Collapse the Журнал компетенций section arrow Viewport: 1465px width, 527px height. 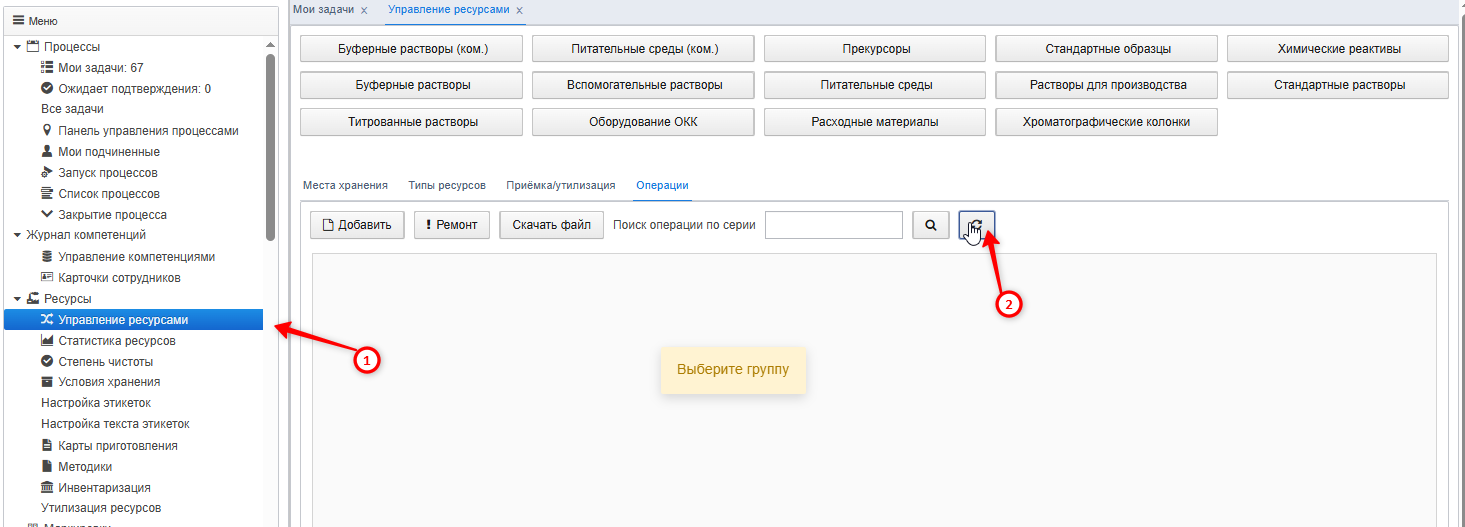(17, 236)
